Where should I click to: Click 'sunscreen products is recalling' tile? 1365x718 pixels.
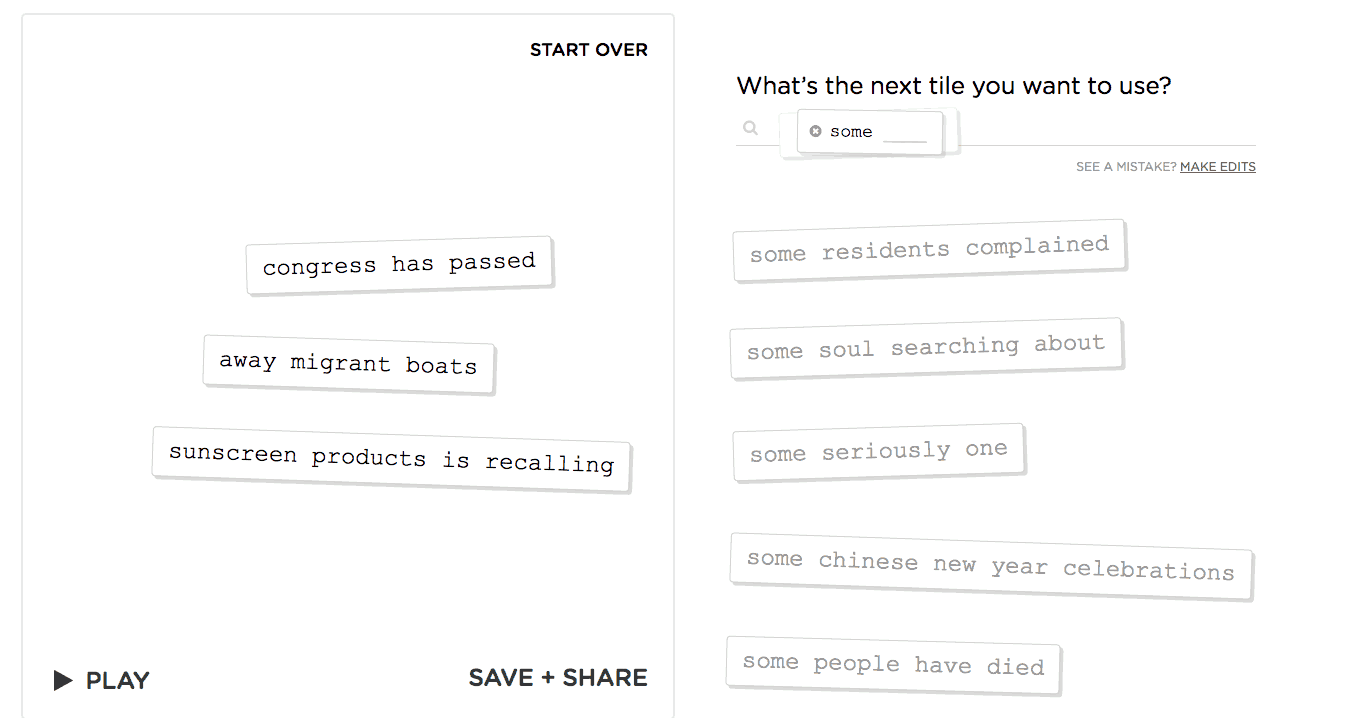391,459
